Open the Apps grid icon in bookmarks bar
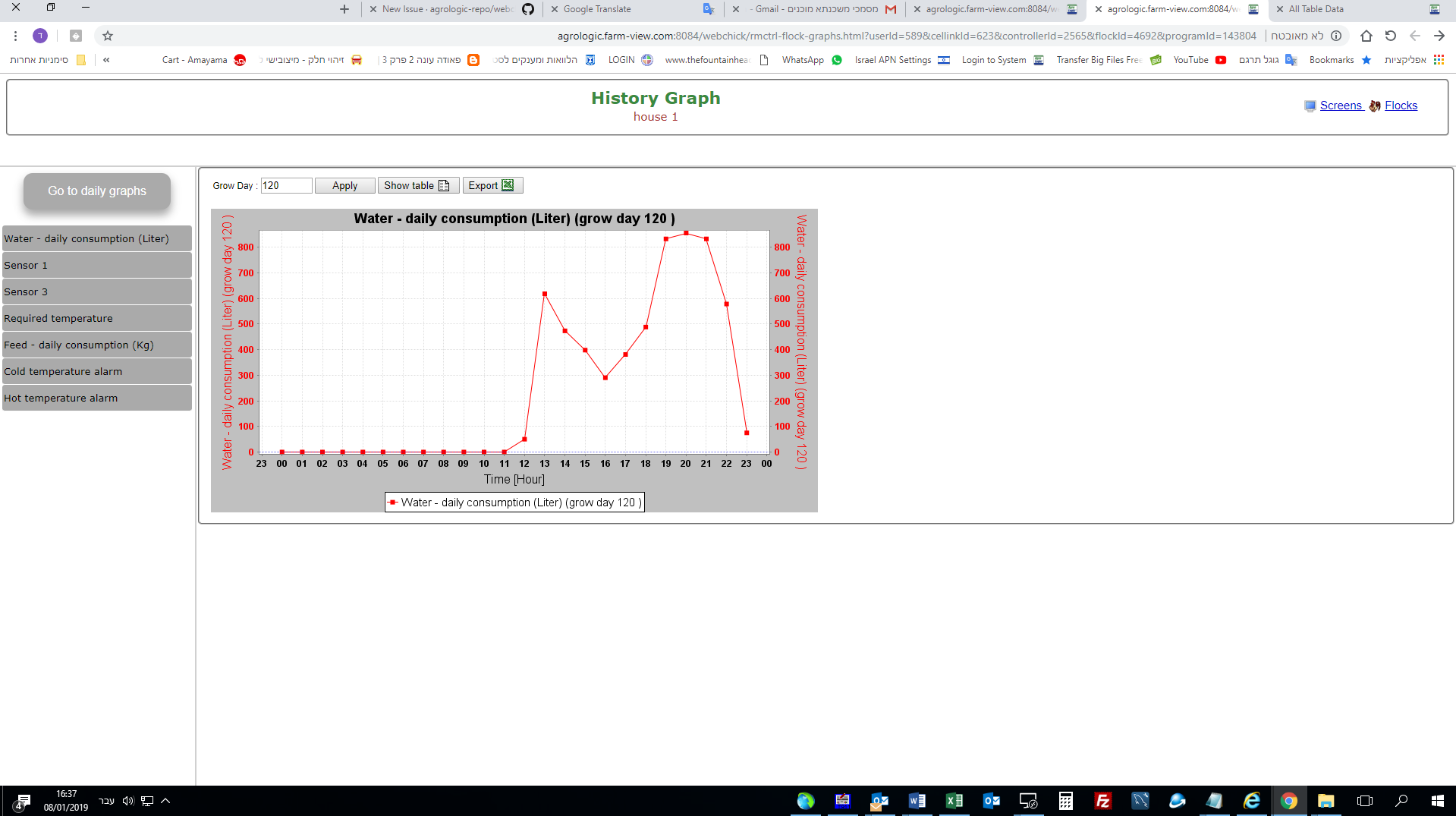This screenshot has height=816, width=1456. (1439, 60)
